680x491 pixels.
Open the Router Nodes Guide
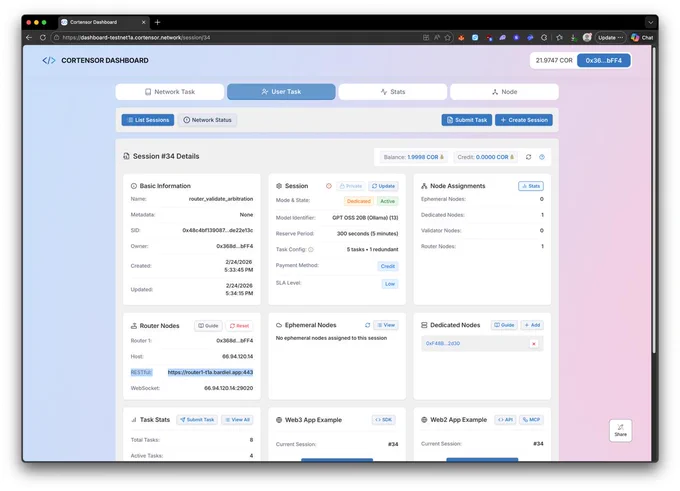208,326
